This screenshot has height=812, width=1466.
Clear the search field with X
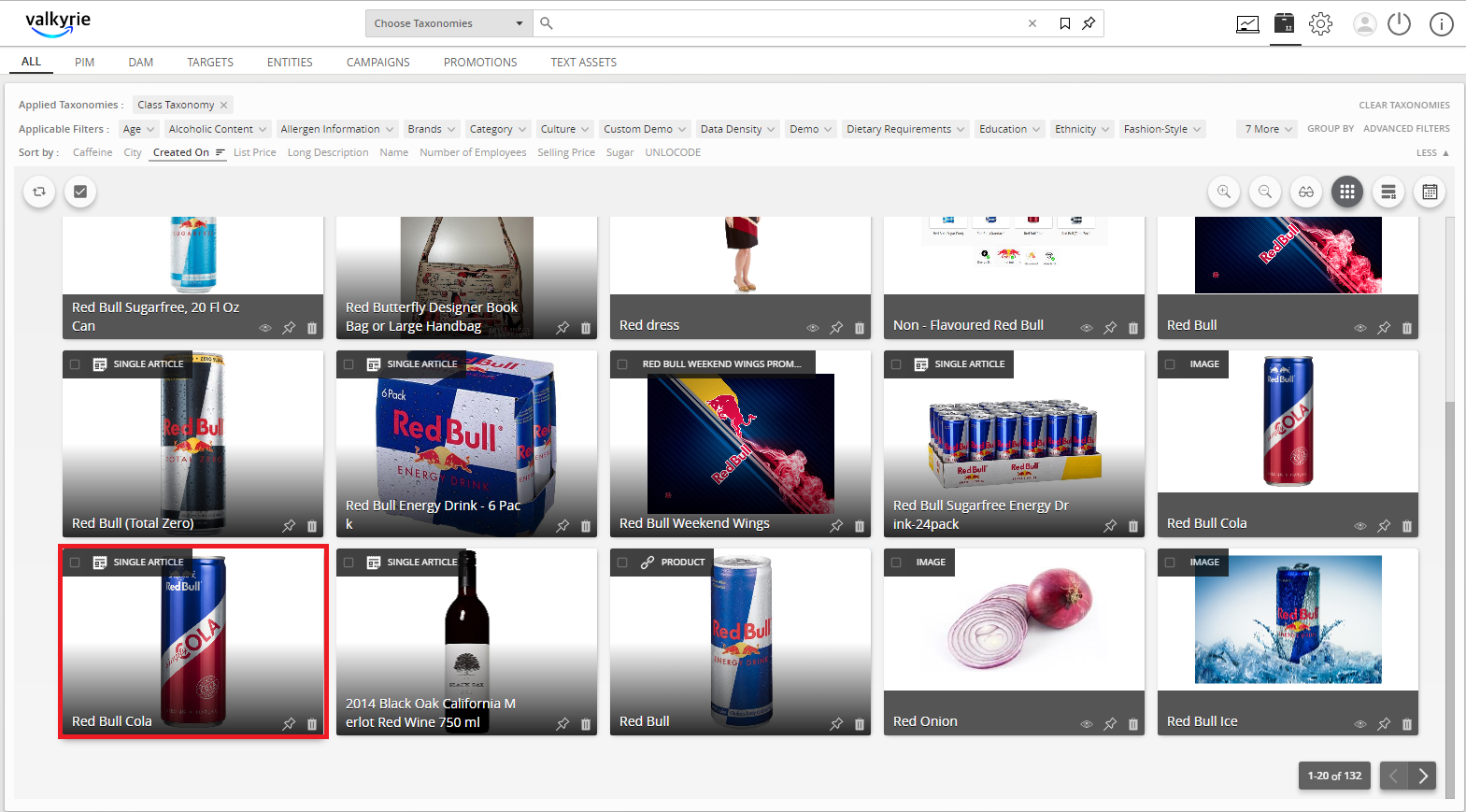[1032, 23]
